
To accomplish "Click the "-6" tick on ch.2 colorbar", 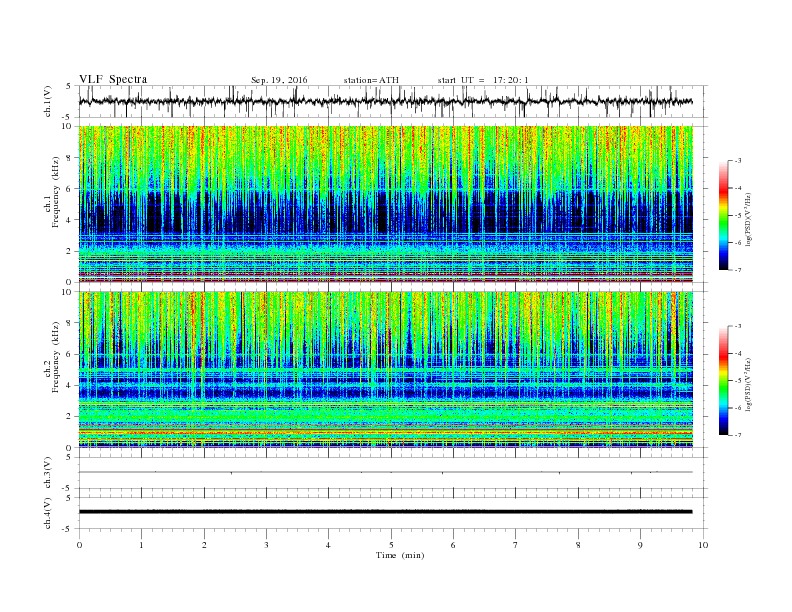I will (737, 408).
